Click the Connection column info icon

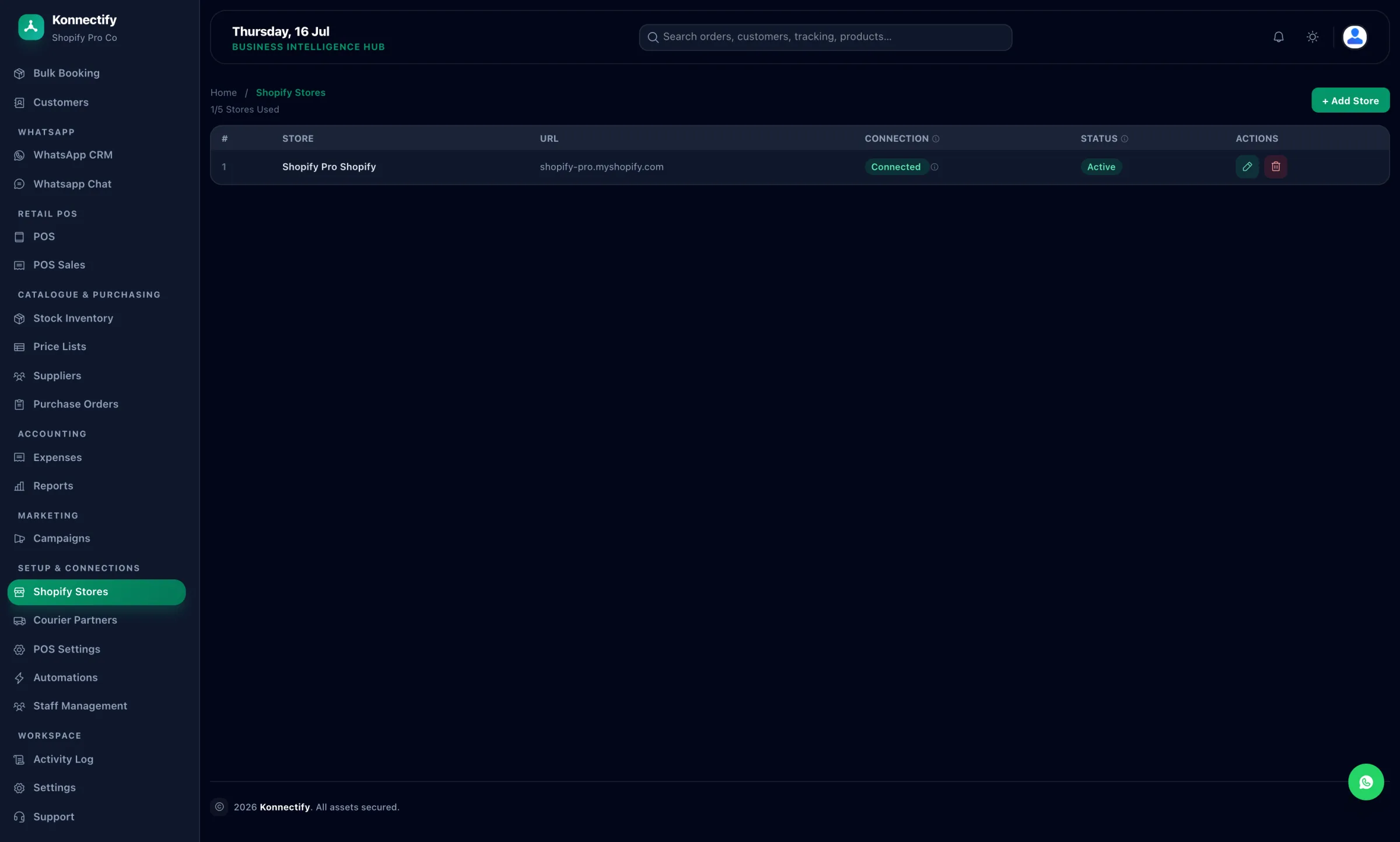(936, 139)
